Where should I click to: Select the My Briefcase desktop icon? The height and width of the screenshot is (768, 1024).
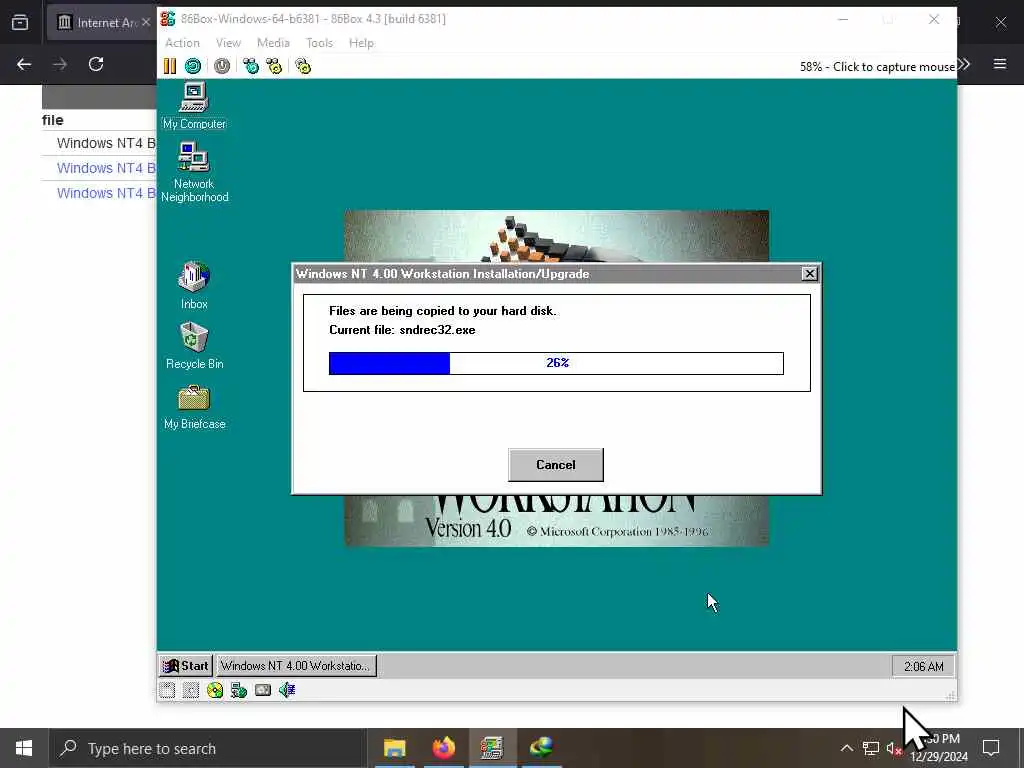coord(194,407)
